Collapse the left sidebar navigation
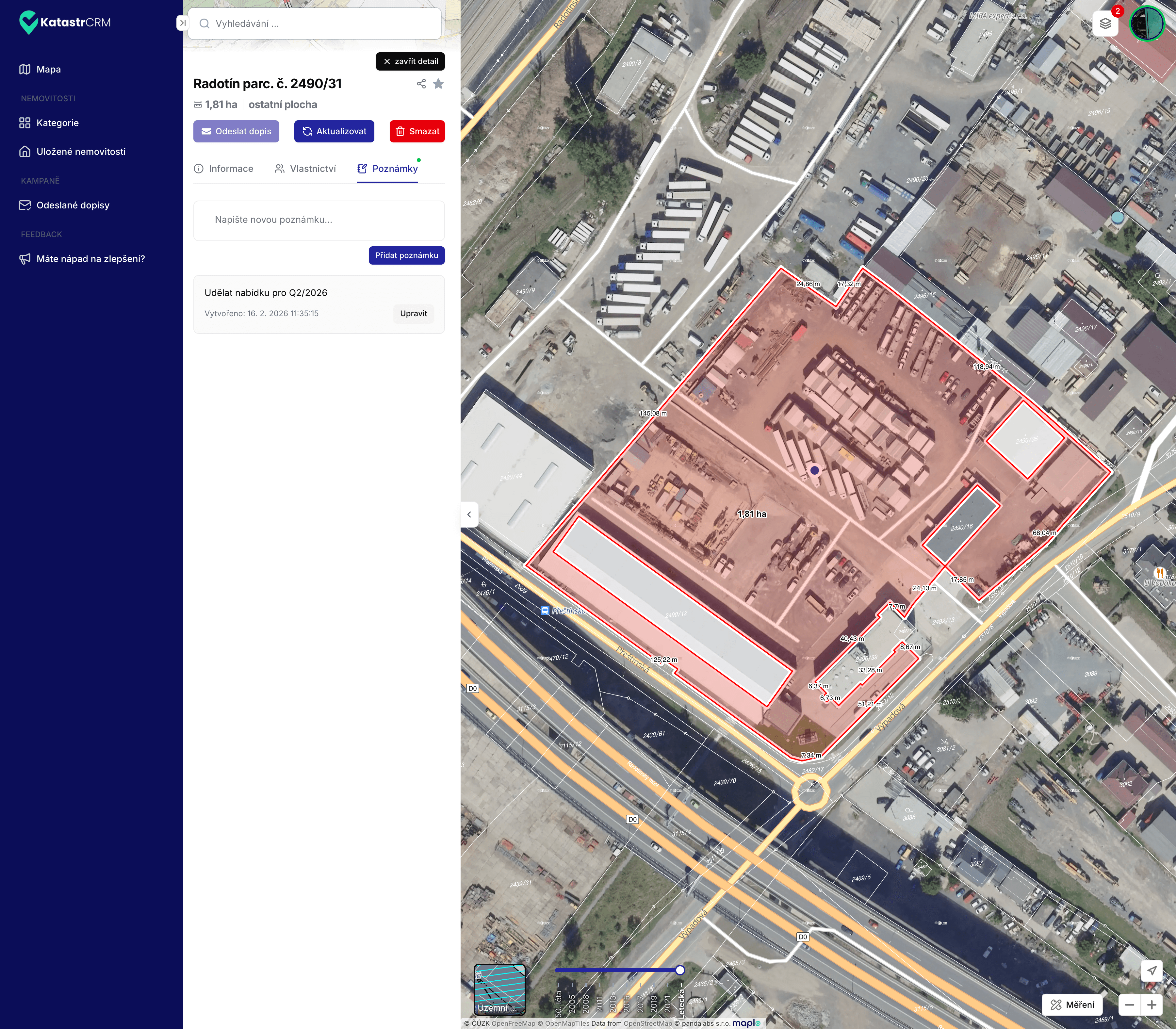Image resolution: width=1176 pixels, height=1029 pixels. click(182, 23)
